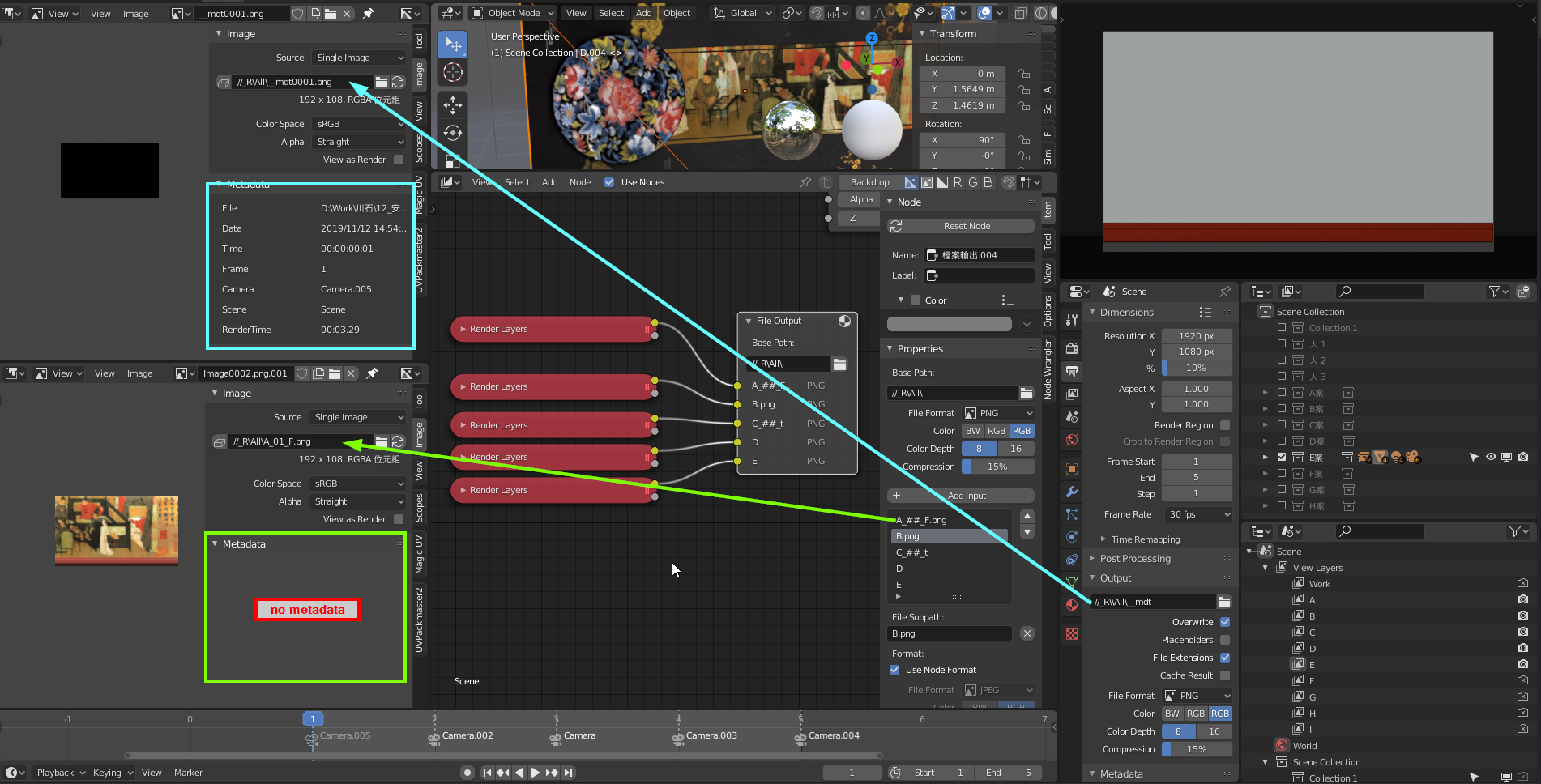
Task: Open the Node menu in node editor
Action: [x=580, y=182]
